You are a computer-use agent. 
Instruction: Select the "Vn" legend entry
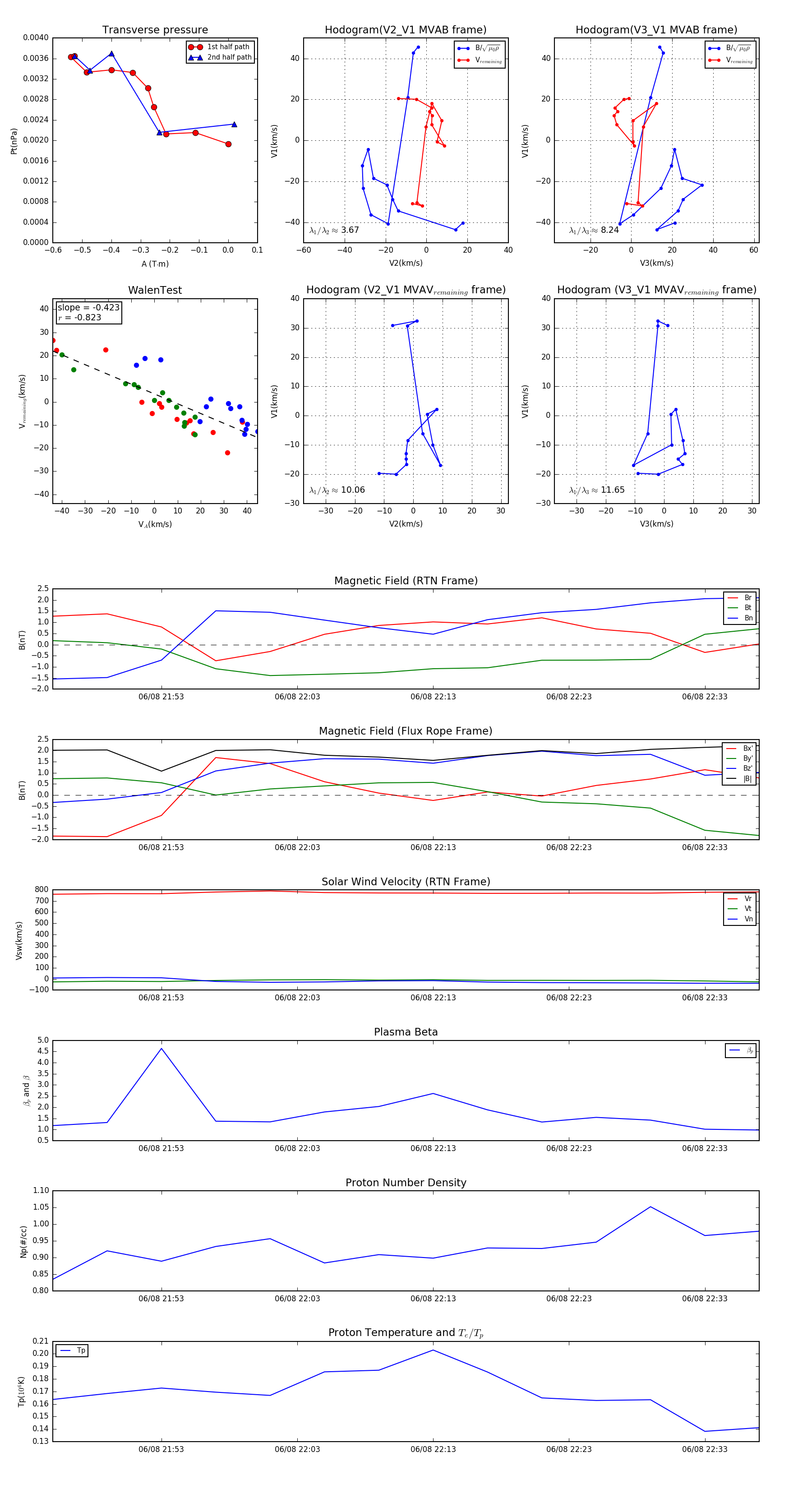[740, 919]
